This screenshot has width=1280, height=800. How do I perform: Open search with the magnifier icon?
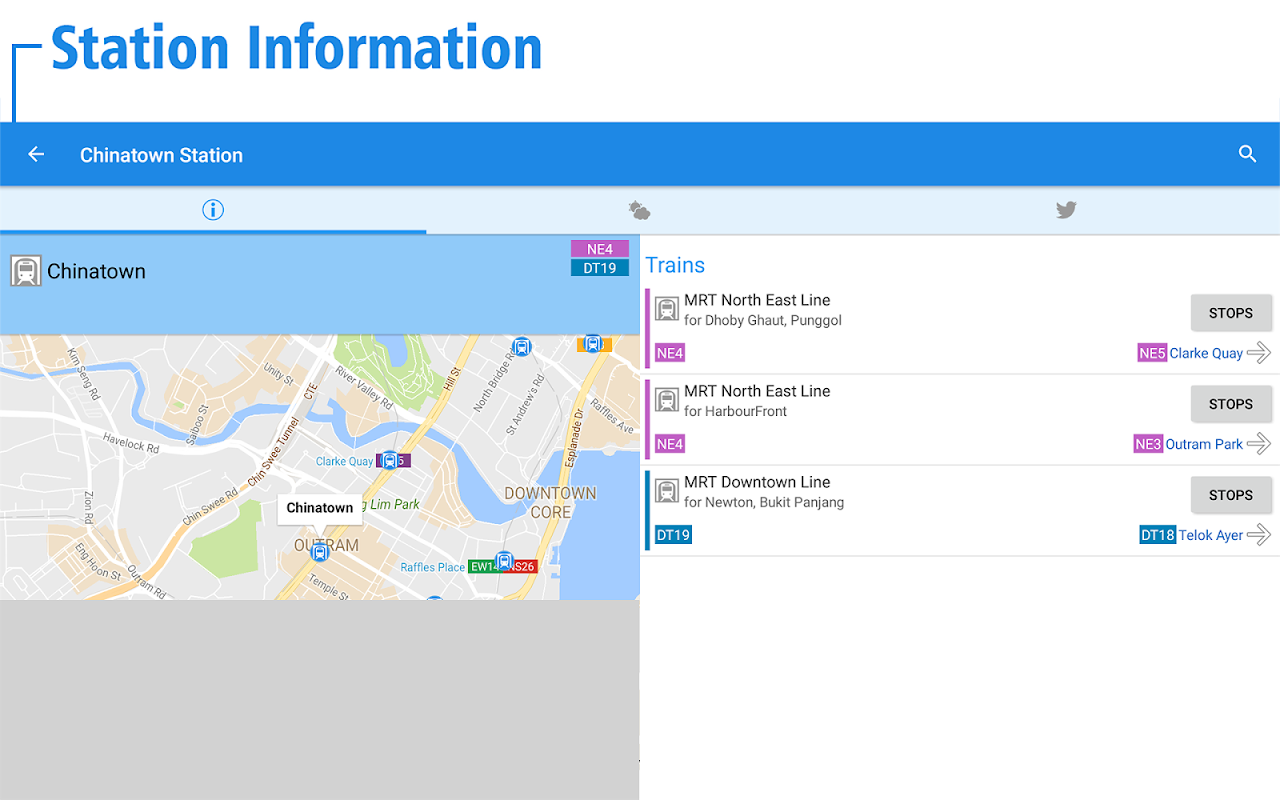coord(1247,154)
